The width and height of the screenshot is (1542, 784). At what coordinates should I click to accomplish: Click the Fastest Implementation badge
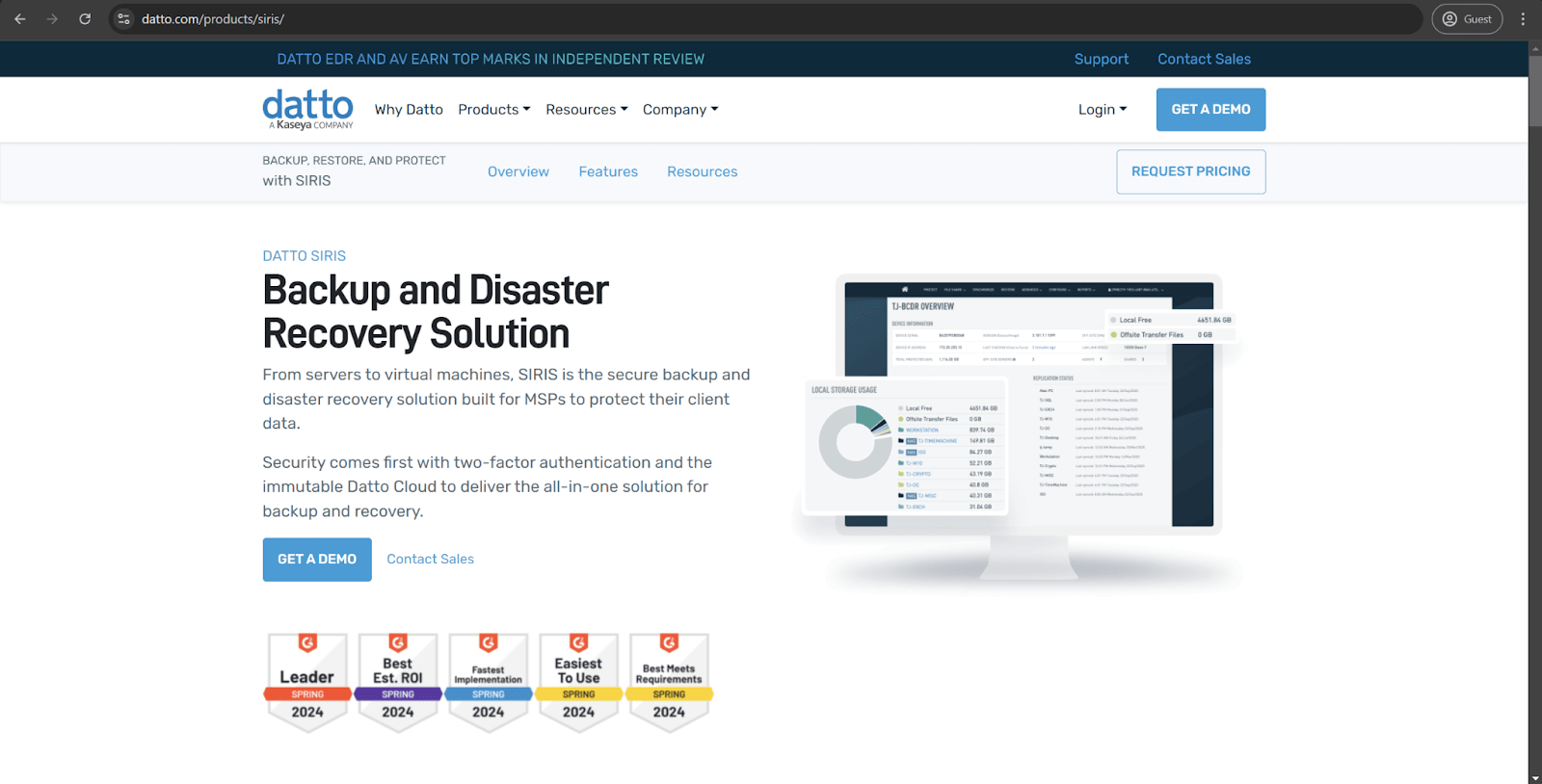(x=488, y=682)
